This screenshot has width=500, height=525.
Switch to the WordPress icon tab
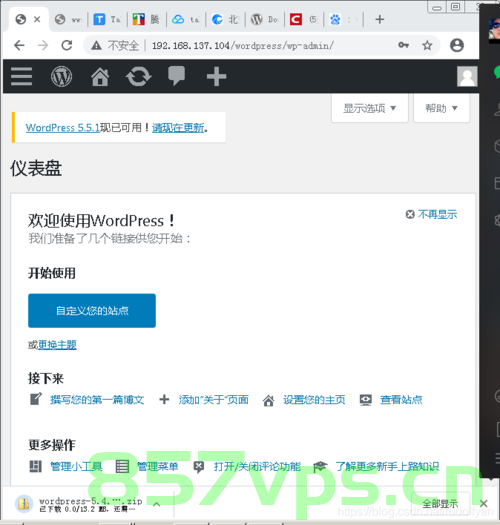coord(257,19)
